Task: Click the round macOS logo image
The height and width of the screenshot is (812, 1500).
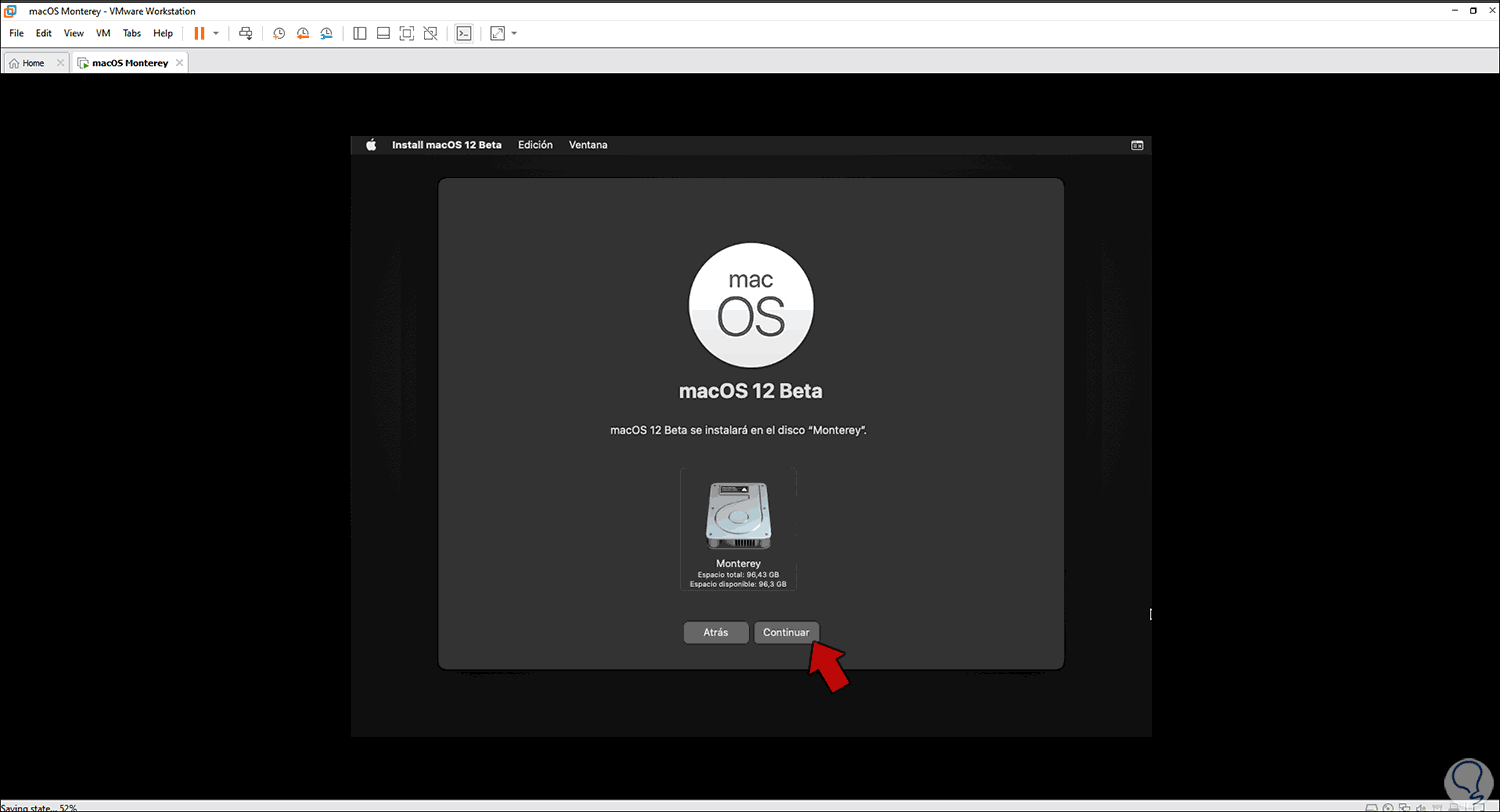Action: click(x=751, y=305)
